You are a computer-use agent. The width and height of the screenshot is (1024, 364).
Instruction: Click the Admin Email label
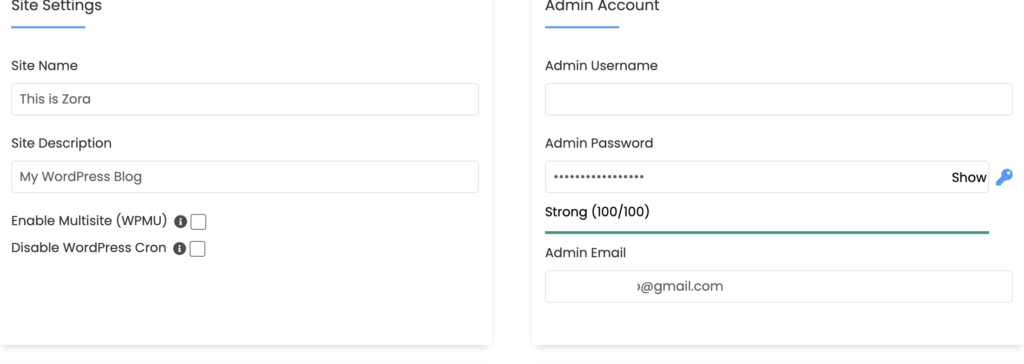pos(585,252)
